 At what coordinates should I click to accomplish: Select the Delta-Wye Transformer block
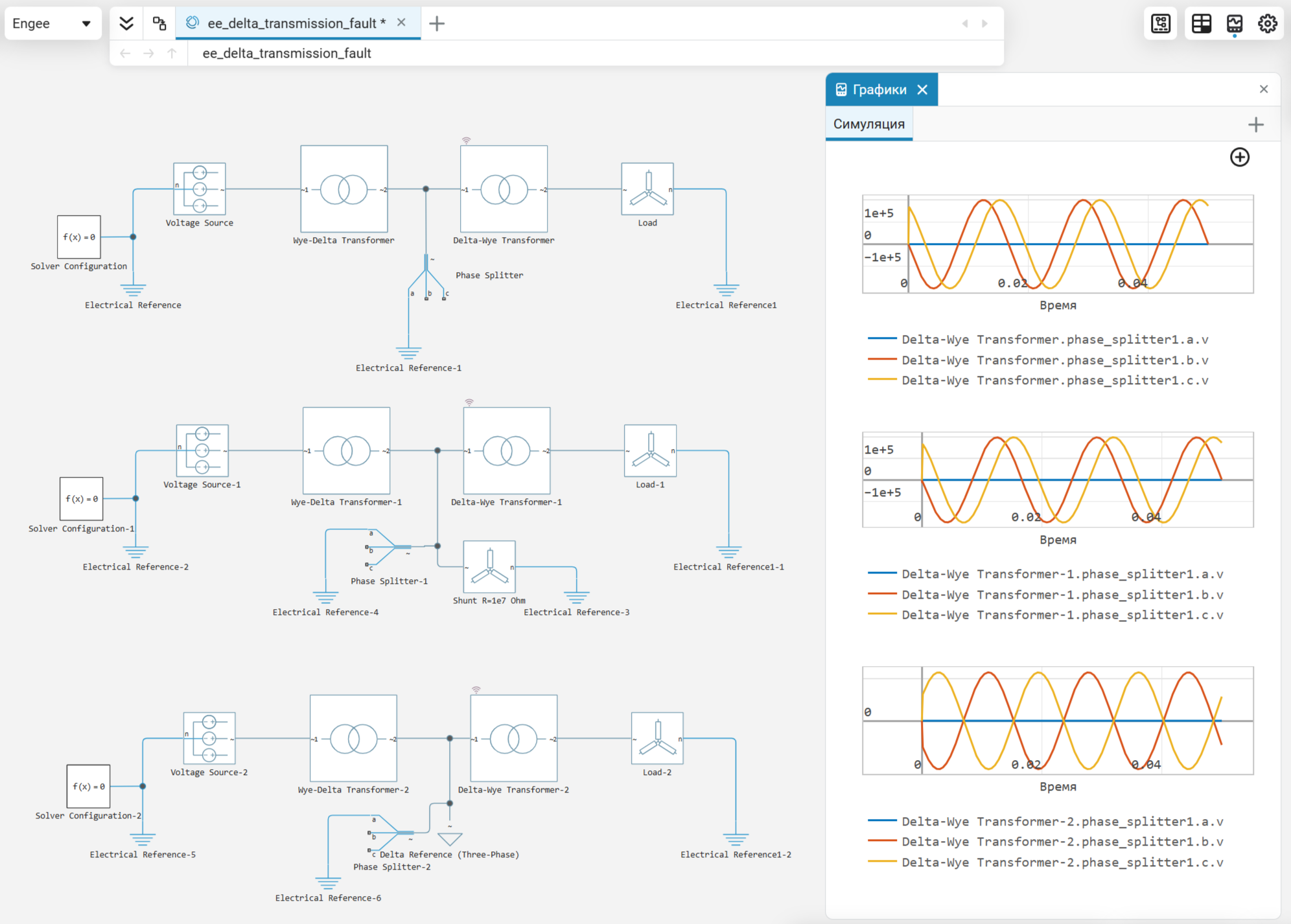pos(504,189)
